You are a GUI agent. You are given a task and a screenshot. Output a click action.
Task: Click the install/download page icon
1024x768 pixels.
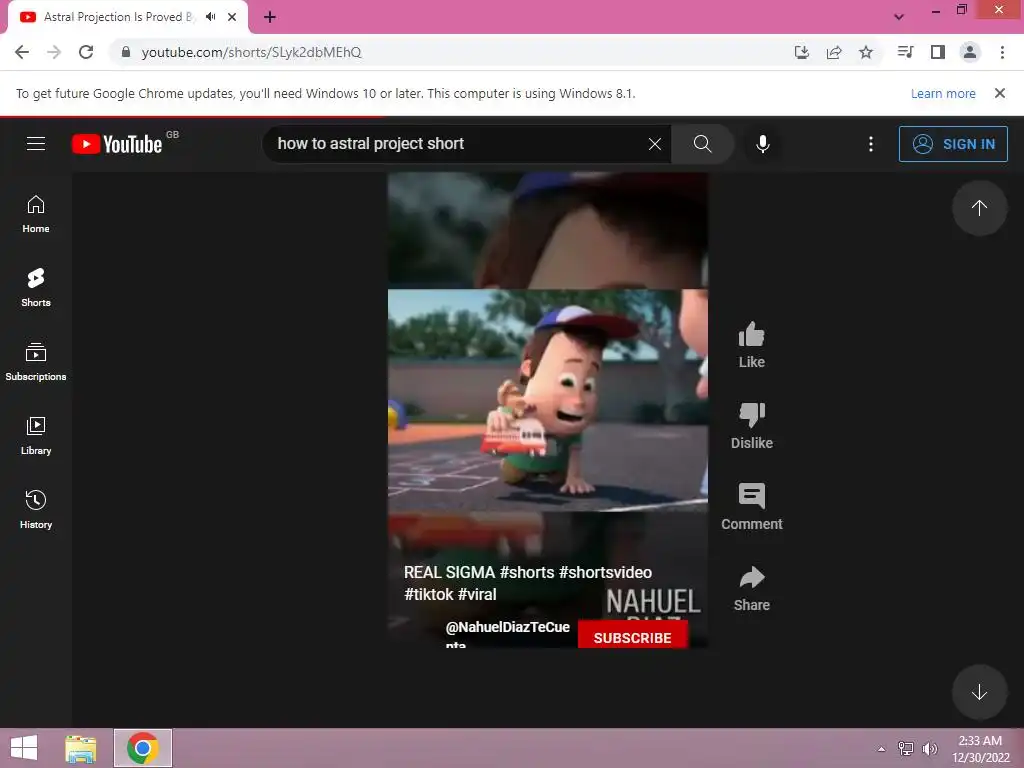coord(801,52)
